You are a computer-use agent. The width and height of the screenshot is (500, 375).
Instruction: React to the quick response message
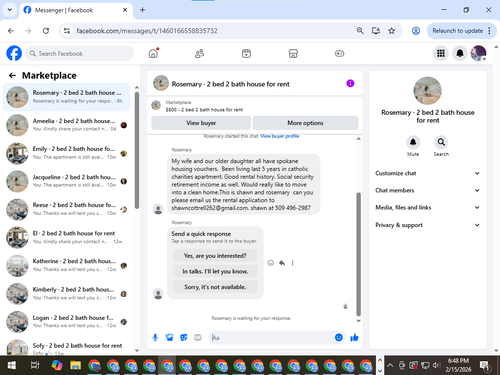[x=271, y=263]
